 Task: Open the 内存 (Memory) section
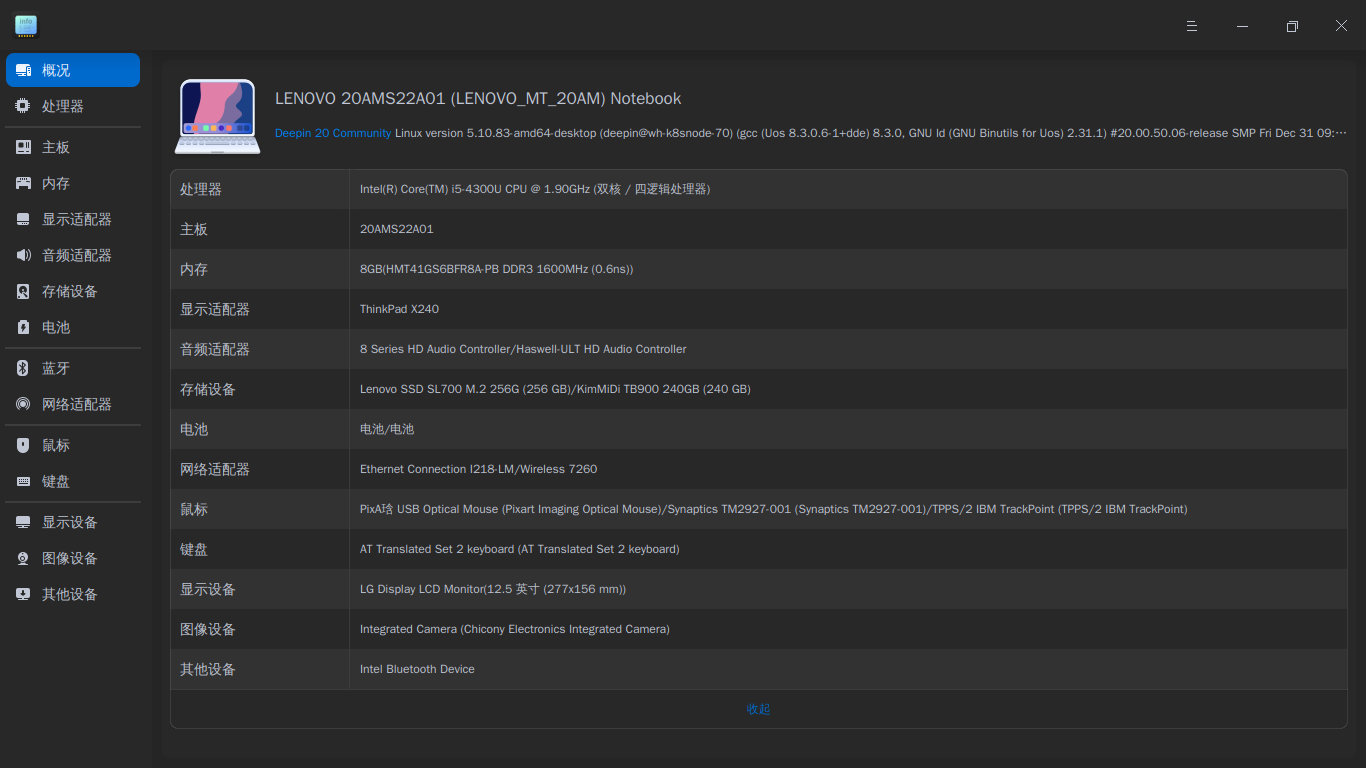[55, 183]
